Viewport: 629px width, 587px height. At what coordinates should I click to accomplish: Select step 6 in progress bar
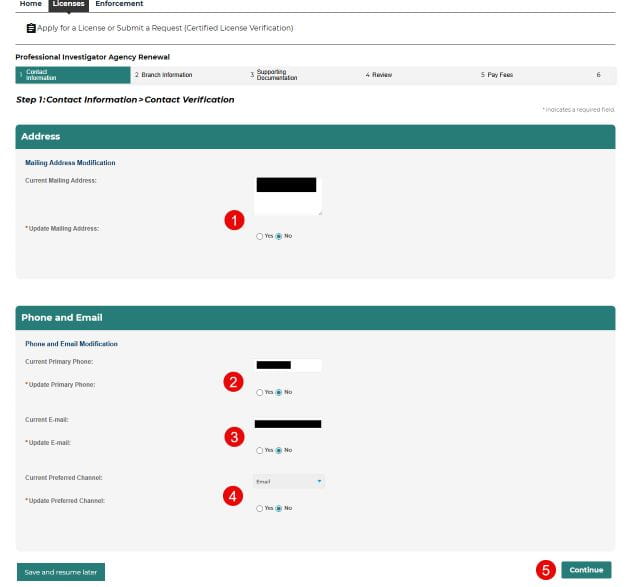pyautogui.click(x=599, y=75)
